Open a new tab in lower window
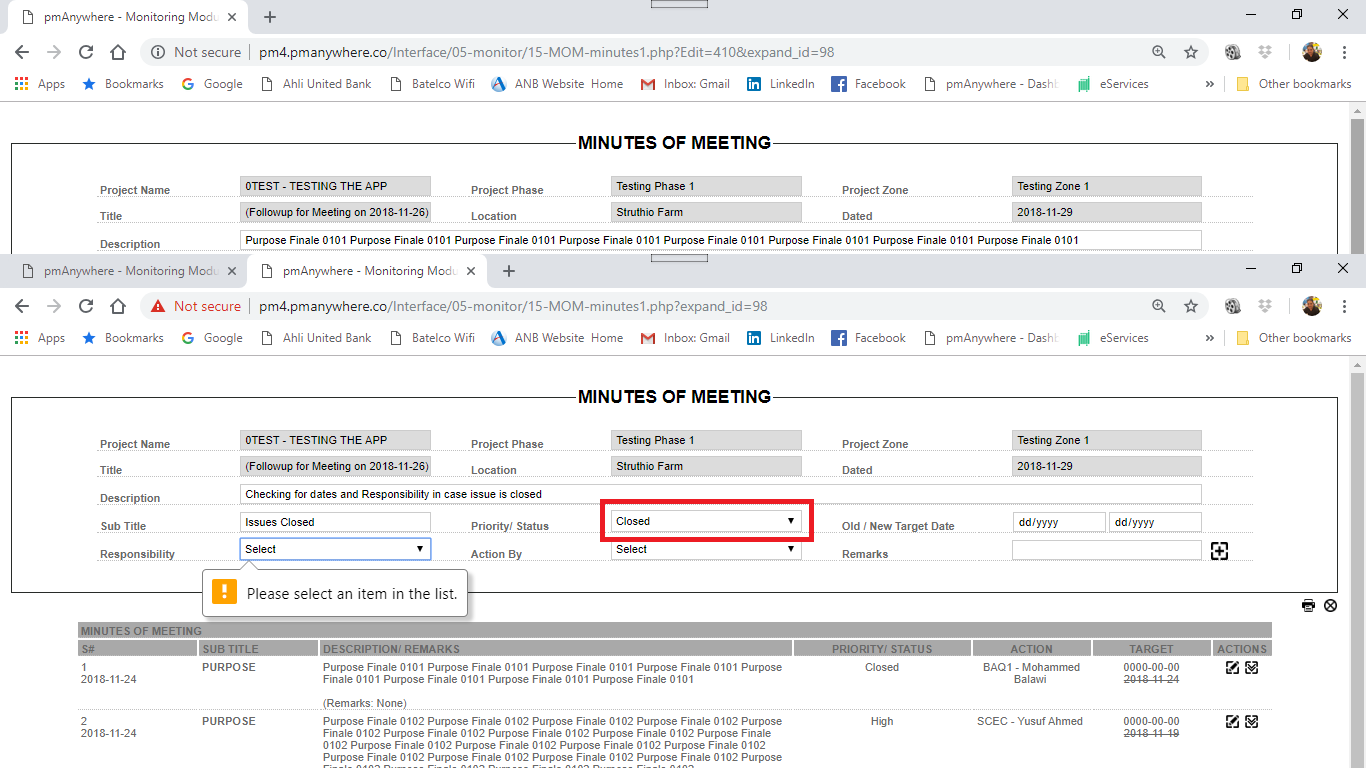This screenshot has height=768, width=1366. (x=508, y=271)
